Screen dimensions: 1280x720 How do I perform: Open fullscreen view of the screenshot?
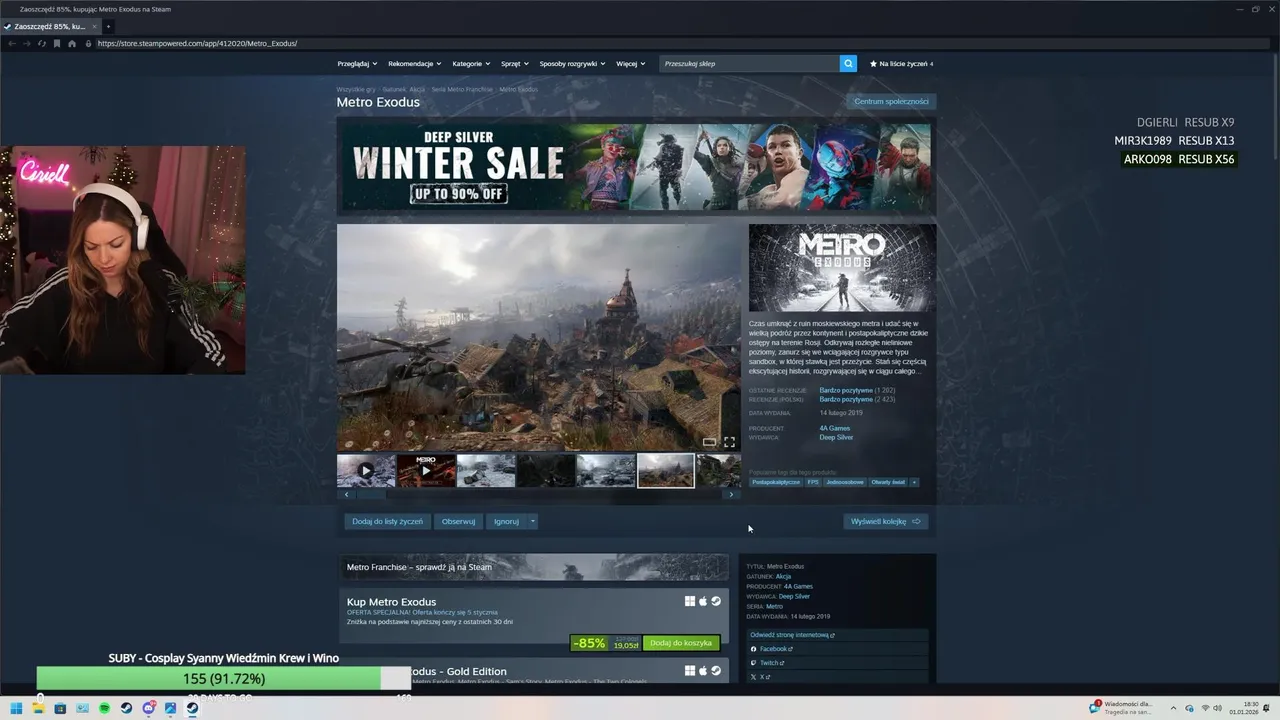pos(729,442)
